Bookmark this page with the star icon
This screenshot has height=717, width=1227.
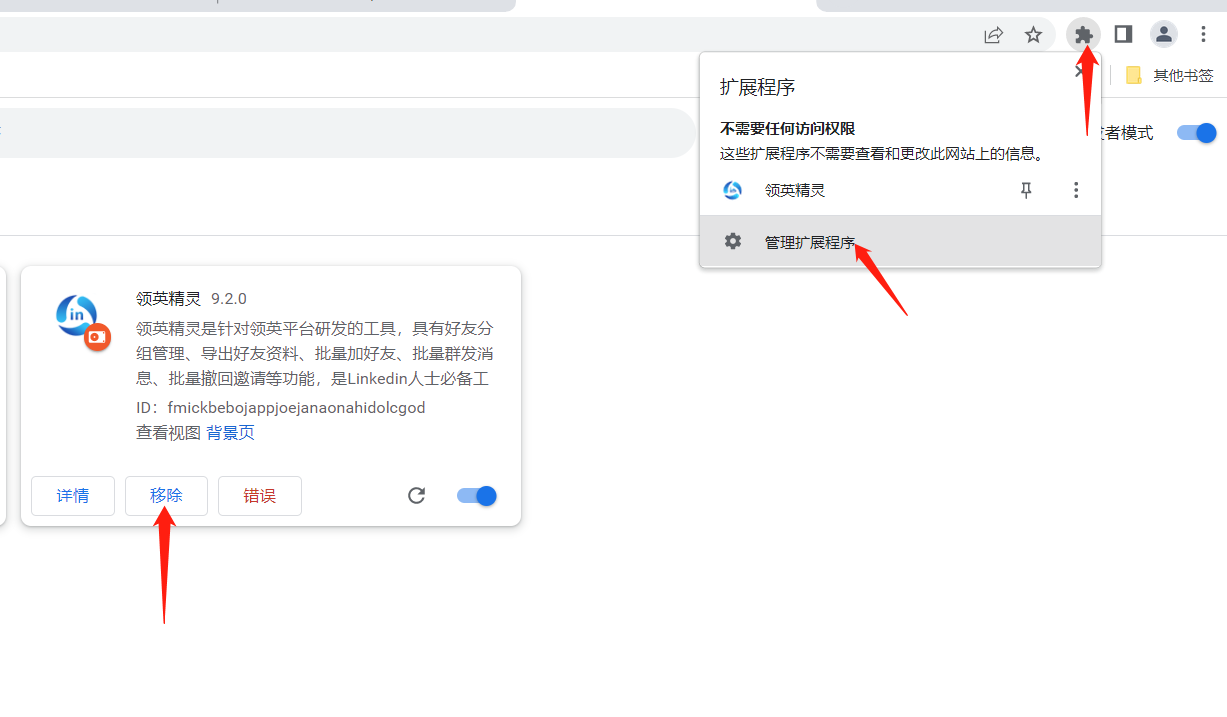1033,35
